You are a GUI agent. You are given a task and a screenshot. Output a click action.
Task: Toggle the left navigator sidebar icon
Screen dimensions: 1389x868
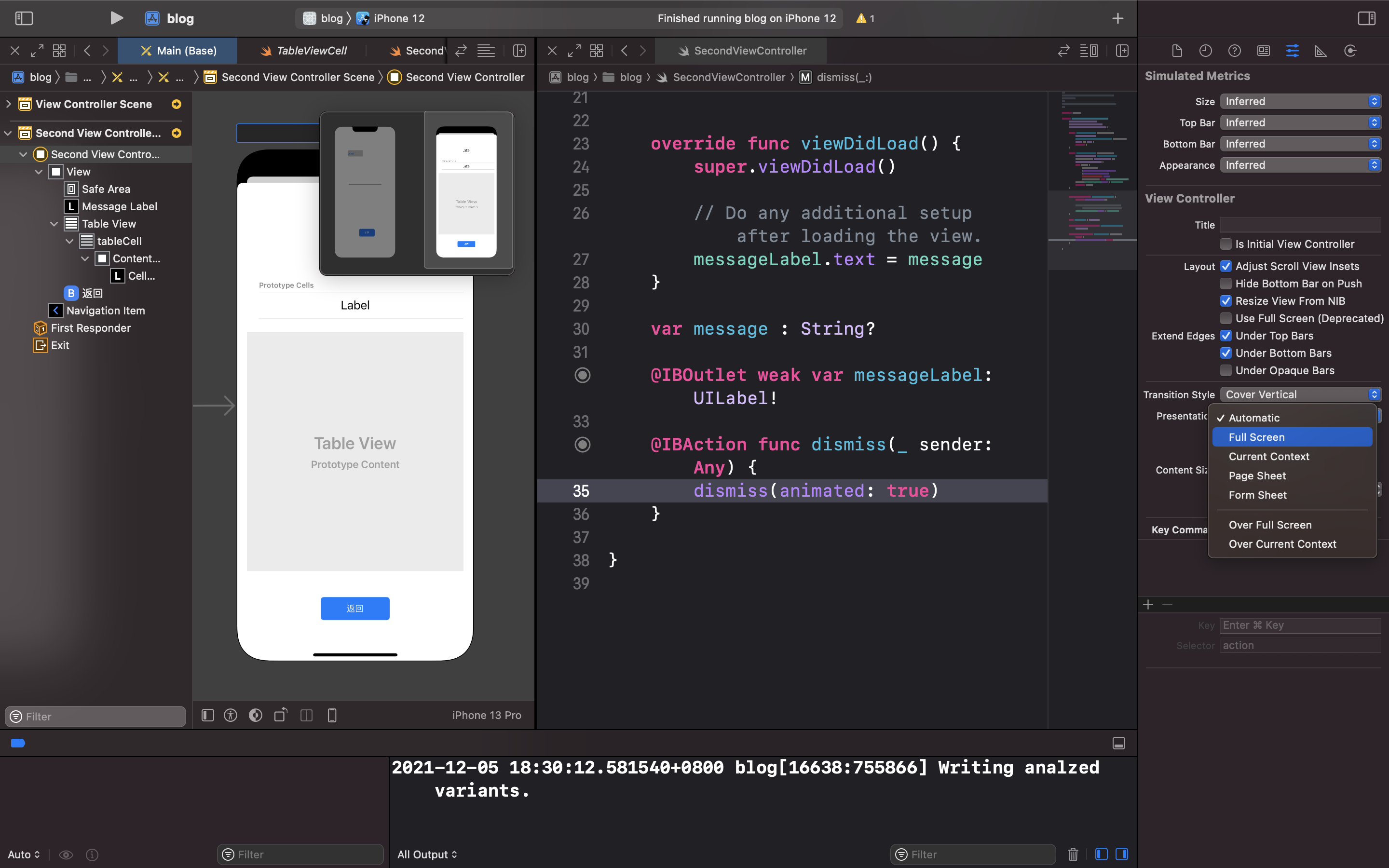click(24, 18)
